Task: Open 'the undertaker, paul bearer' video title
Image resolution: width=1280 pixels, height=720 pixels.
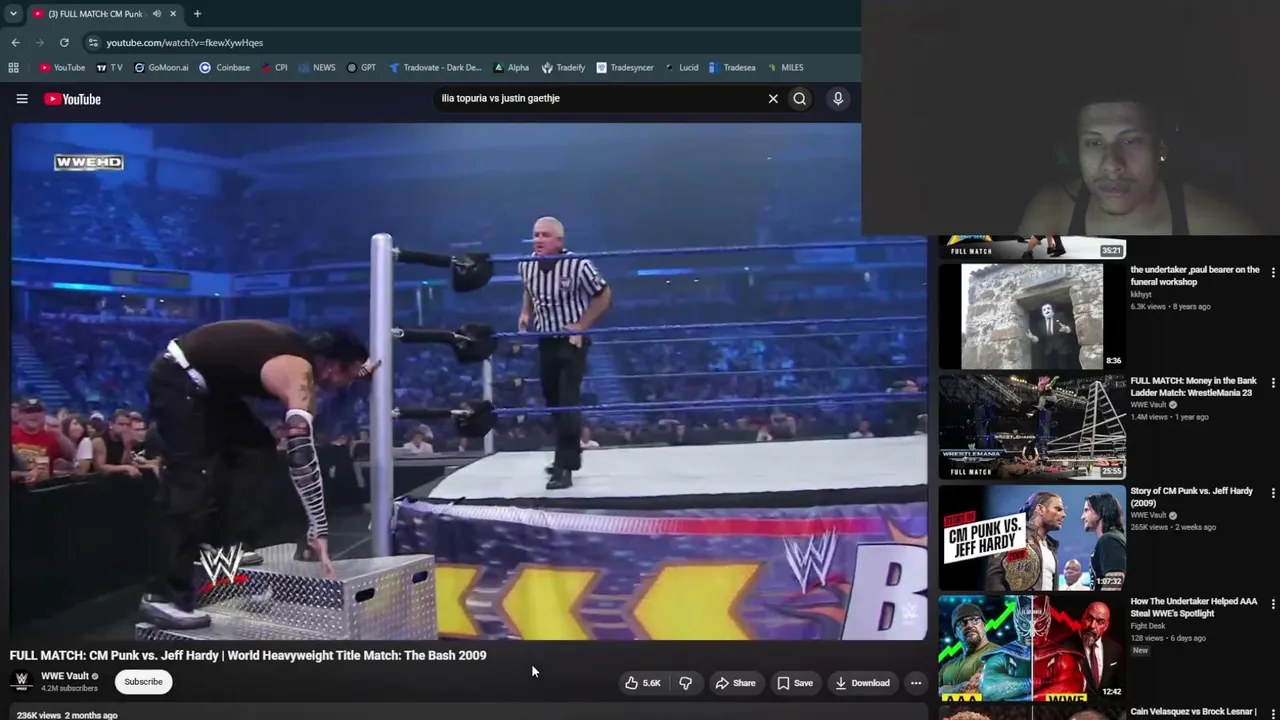Action: (x=1195, y=276)
